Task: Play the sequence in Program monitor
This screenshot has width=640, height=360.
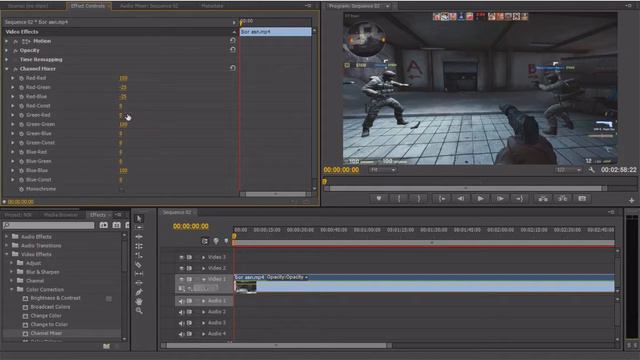Action: click(480, 198)
